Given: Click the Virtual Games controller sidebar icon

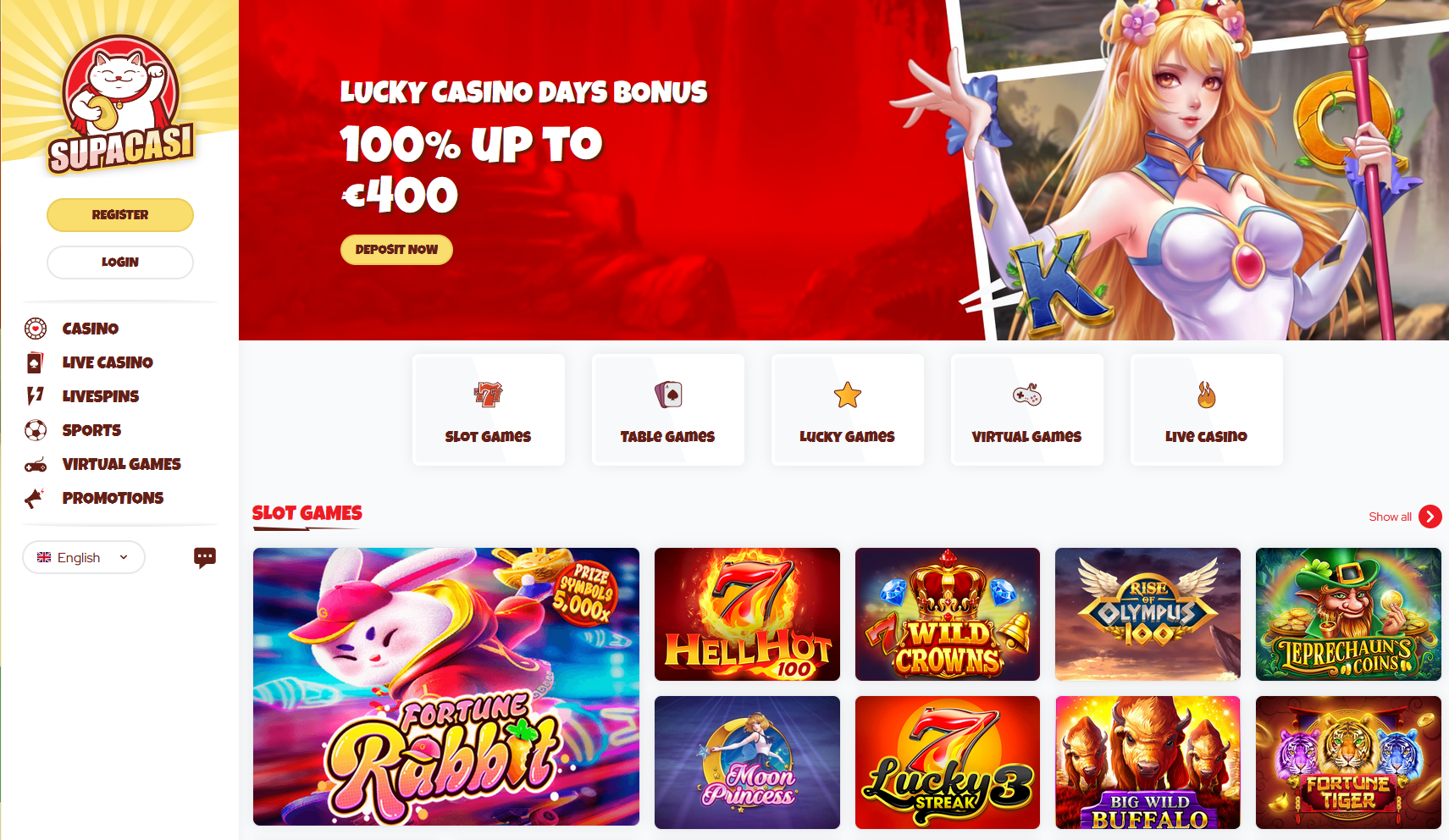Looking at the screenshot, I should tap(36, 464).
